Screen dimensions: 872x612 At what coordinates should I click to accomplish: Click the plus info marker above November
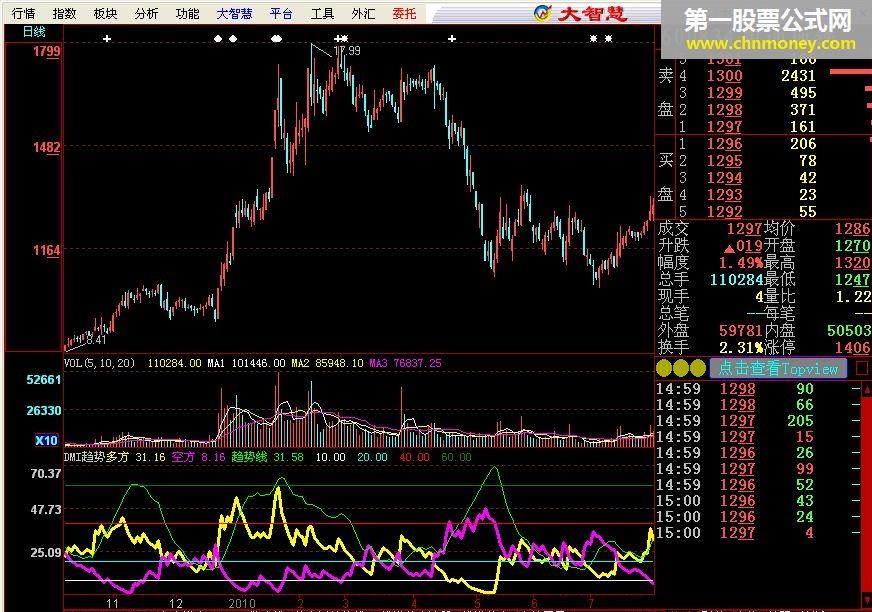pos(107,38)
